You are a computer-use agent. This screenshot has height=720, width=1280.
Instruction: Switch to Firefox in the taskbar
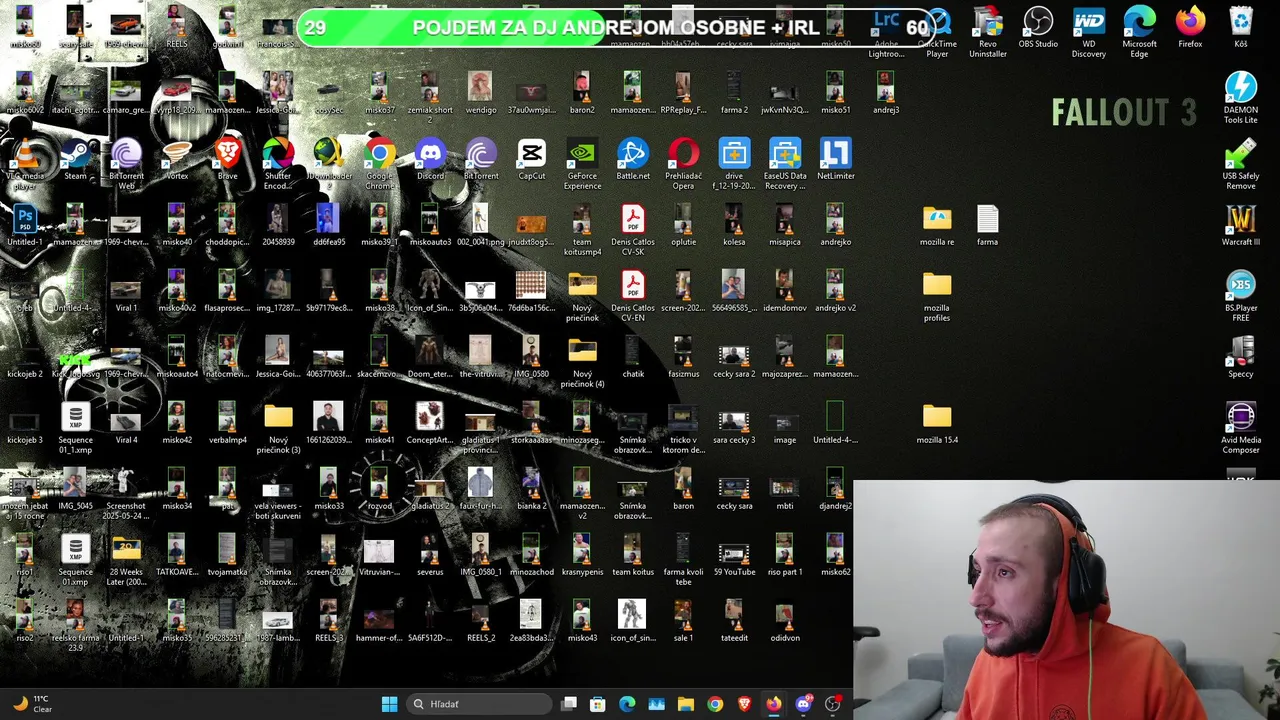pos(774,704)
